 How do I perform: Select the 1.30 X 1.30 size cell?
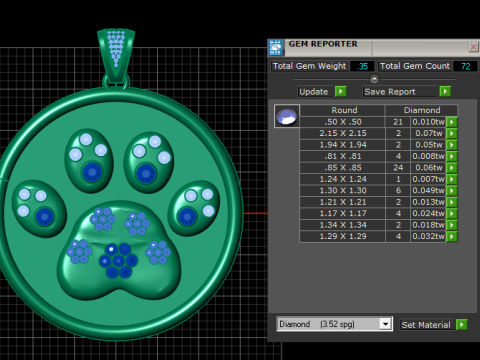342,191
